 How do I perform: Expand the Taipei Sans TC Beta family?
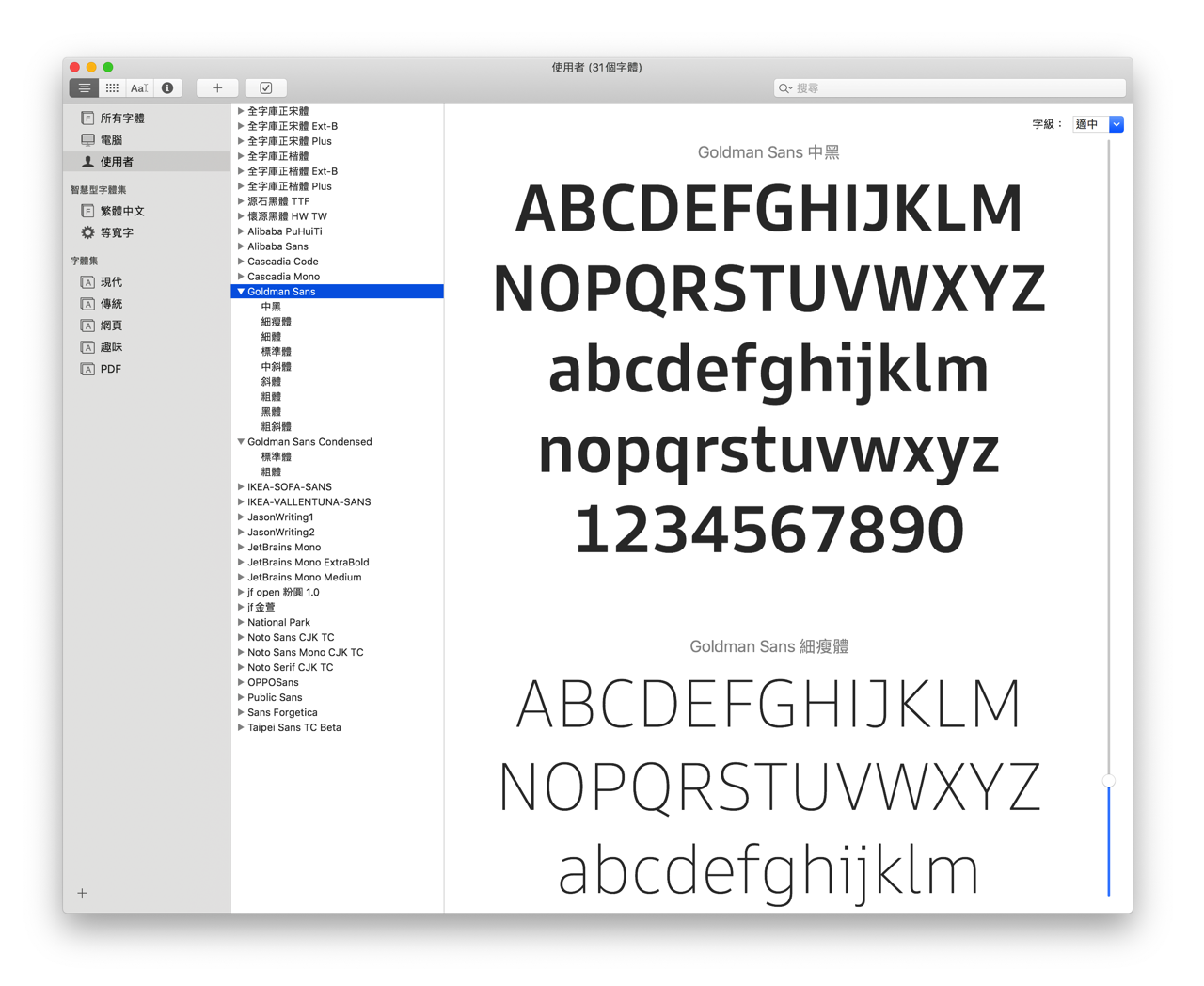241,728
